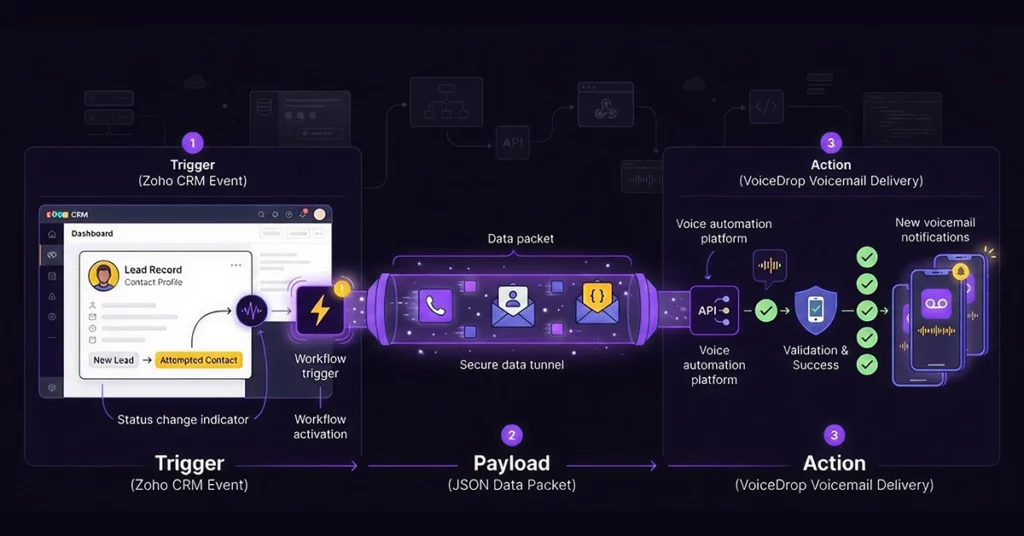Click the faded code brackets icon
The height and width of the screenshot is (536, 1024).
766,107
